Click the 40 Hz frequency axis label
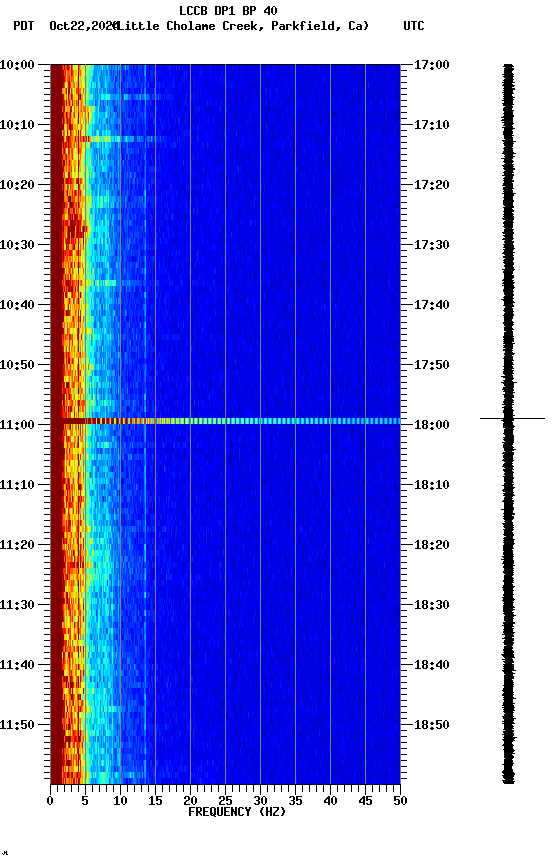 pyautogui.click(x=330, y=801)
